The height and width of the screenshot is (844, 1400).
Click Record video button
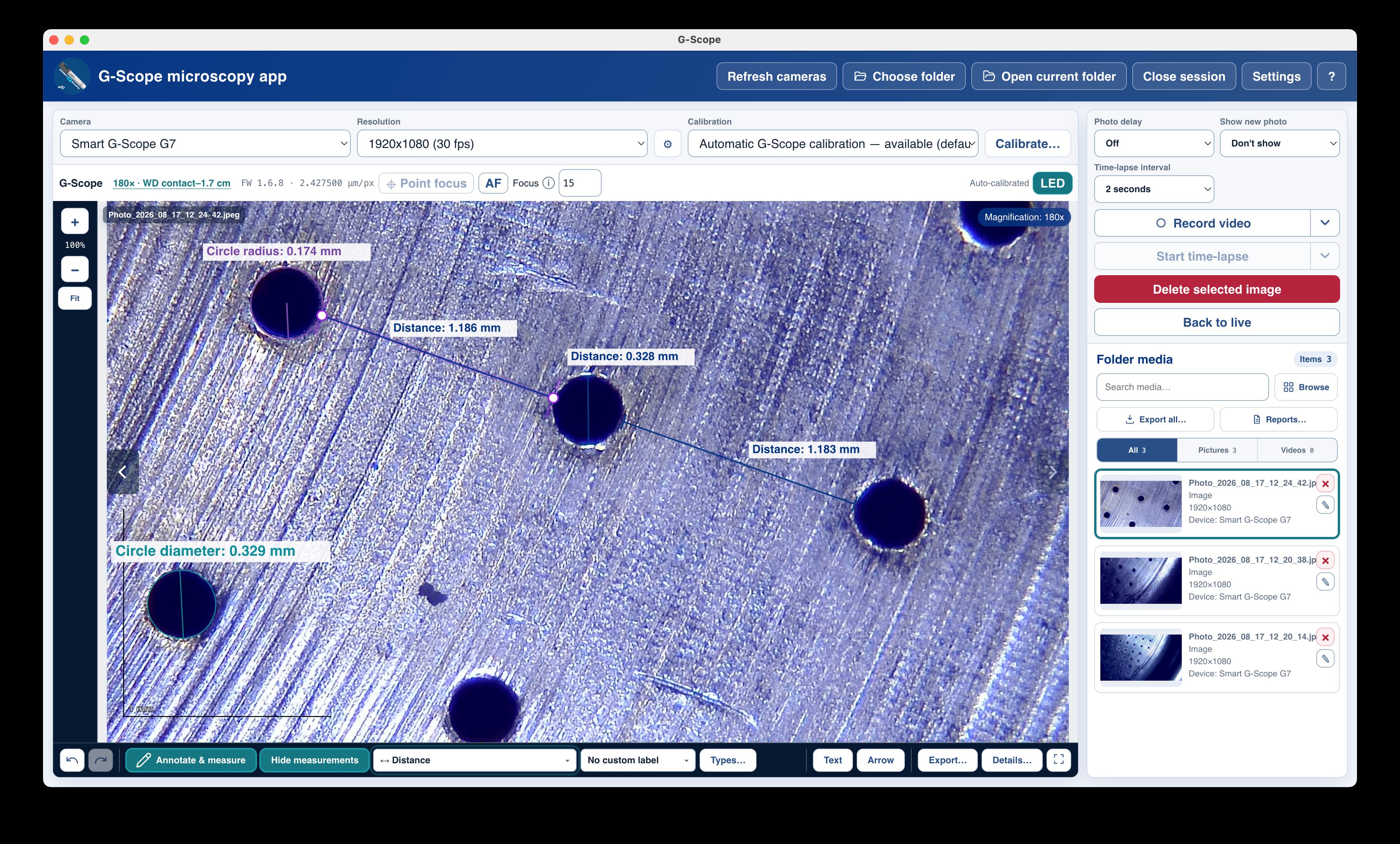click(x=1202, y=223)
